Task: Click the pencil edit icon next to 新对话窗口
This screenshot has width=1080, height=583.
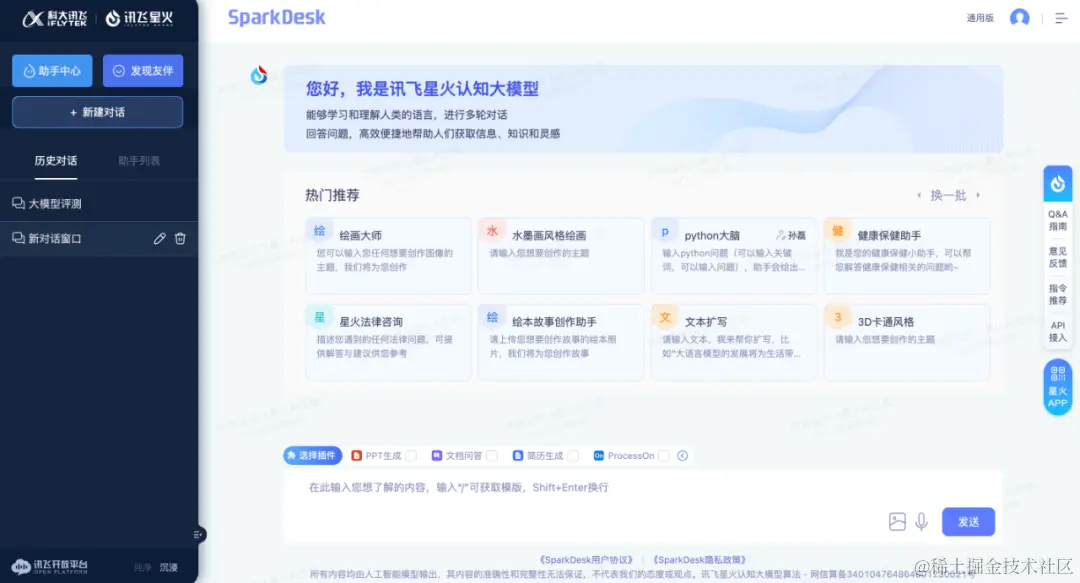Action: point(160,238)
